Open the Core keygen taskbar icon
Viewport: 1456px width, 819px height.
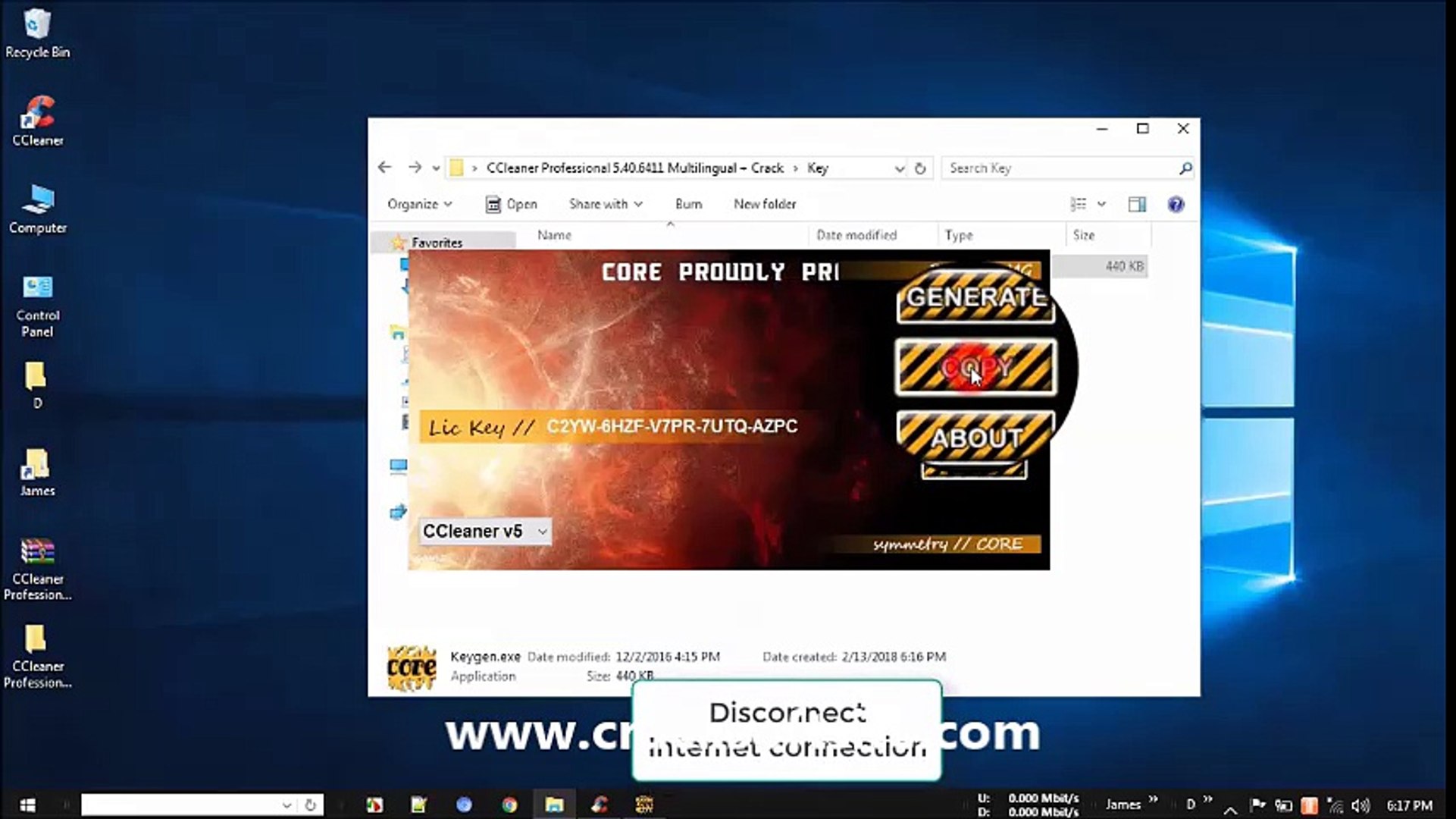coord(644,805)
